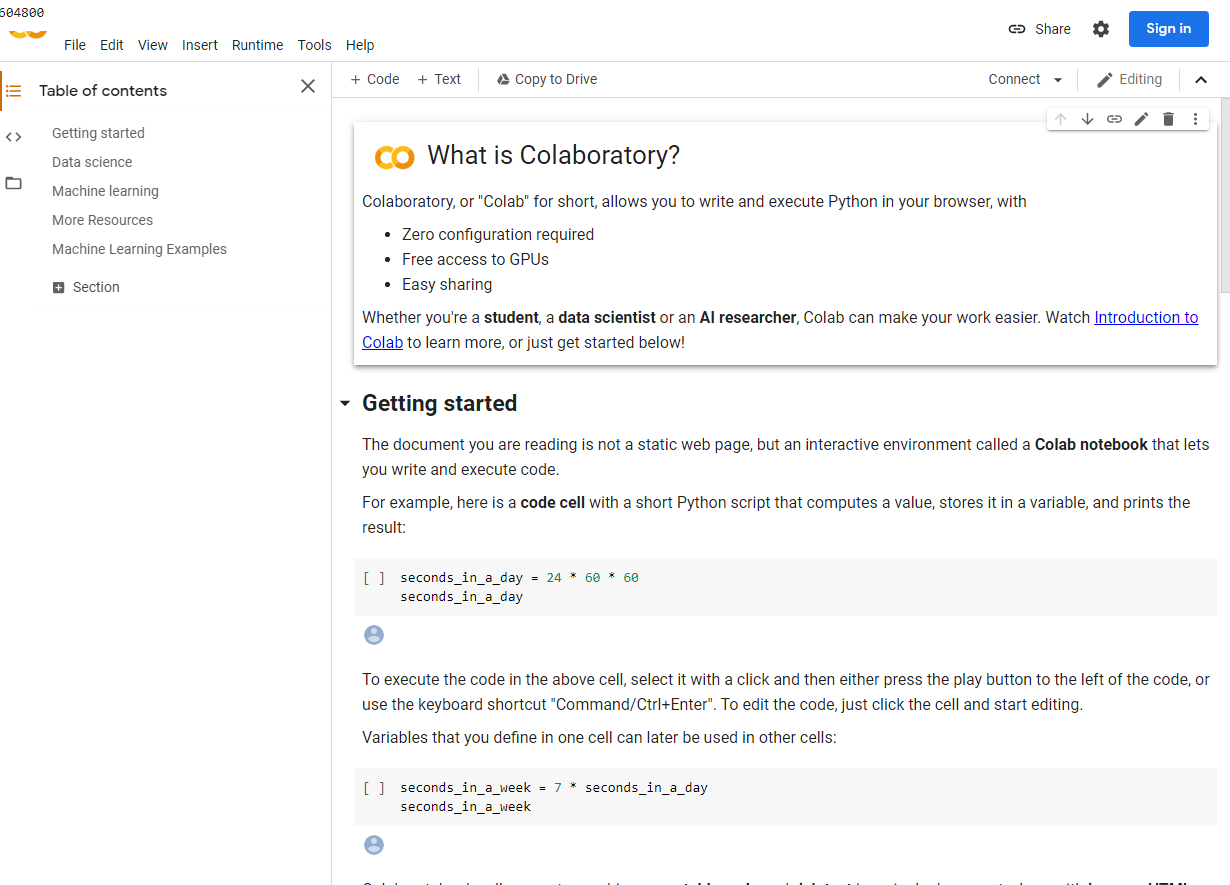
Task: Open the Editing mode selector
Action: point(1129,79)
